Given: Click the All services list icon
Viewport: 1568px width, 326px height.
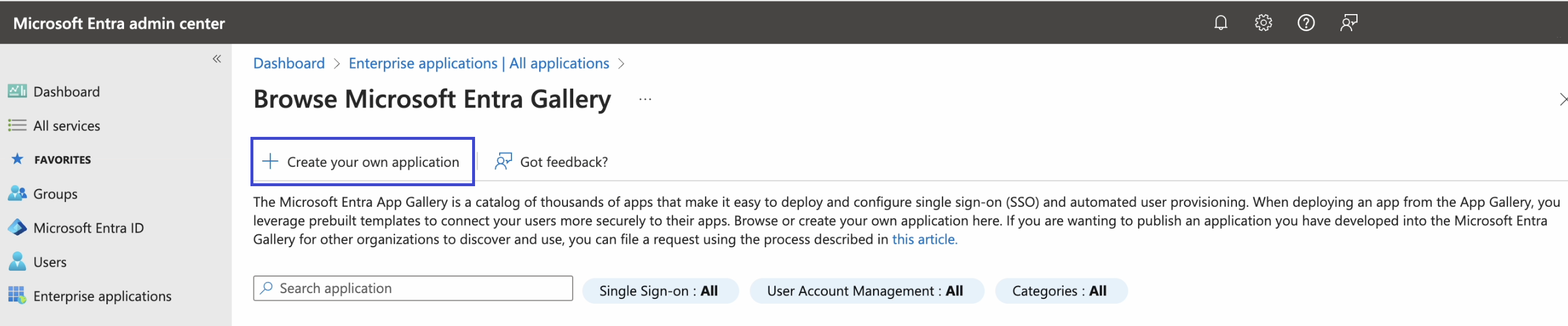Looking at the screenshot, I should (17, 125).
